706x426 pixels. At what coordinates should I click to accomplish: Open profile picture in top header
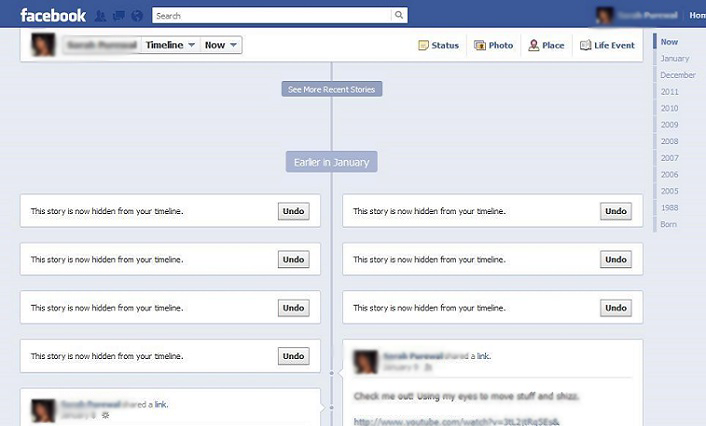coord(604,15)
